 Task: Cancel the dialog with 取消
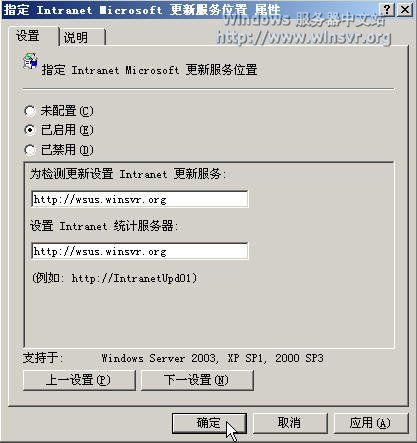[290, 423]
